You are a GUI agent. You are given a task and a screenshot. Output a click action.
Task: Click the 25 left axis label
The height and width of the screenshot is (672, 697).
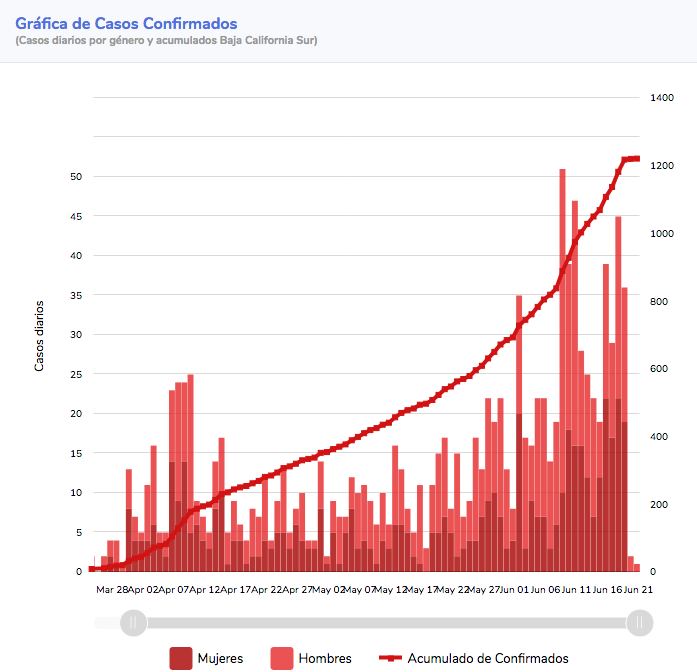76,374
